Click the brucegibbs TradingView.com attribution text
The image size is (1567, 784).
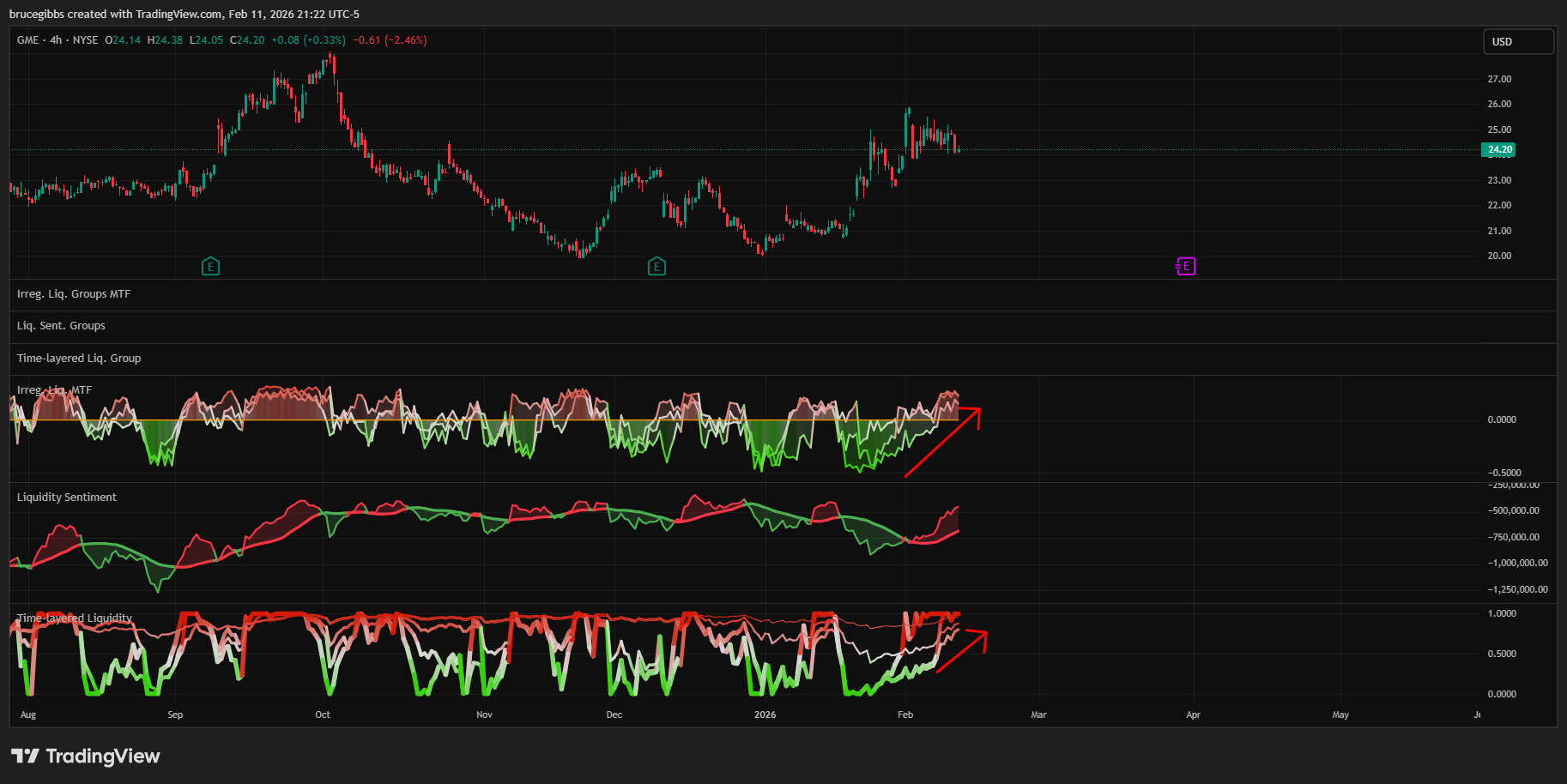click(x=185, y=14)
